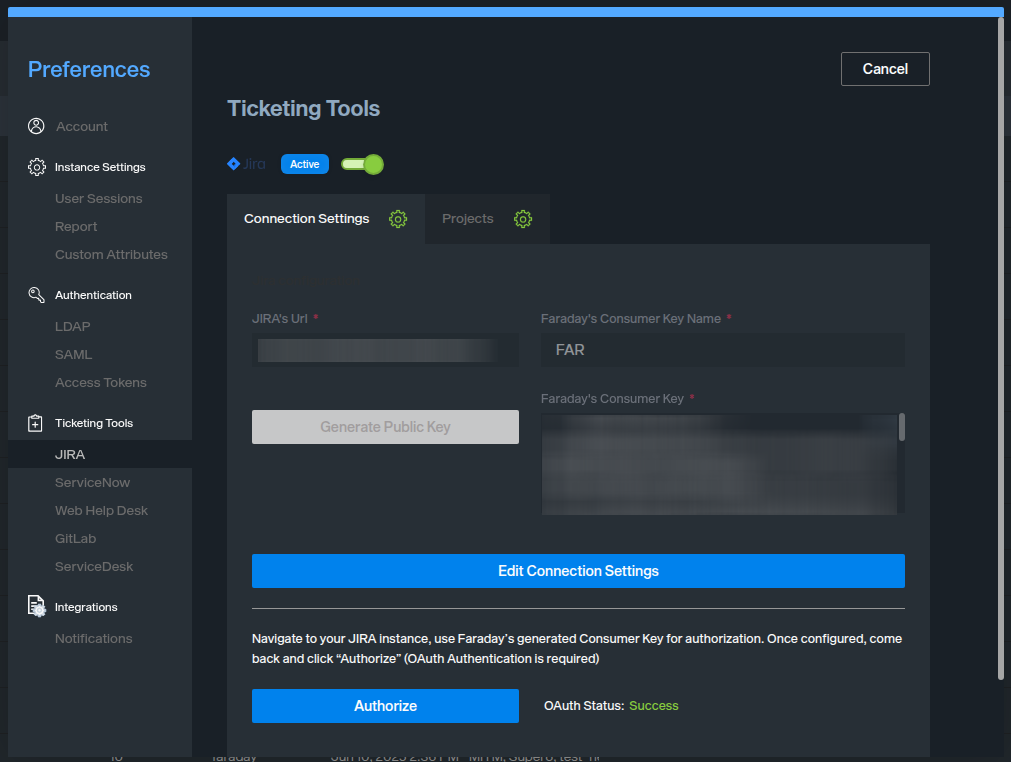The height and width of the screenshot is (762, 1011).
Task: Click gear icon beside Projects tab
Action: 523,219
